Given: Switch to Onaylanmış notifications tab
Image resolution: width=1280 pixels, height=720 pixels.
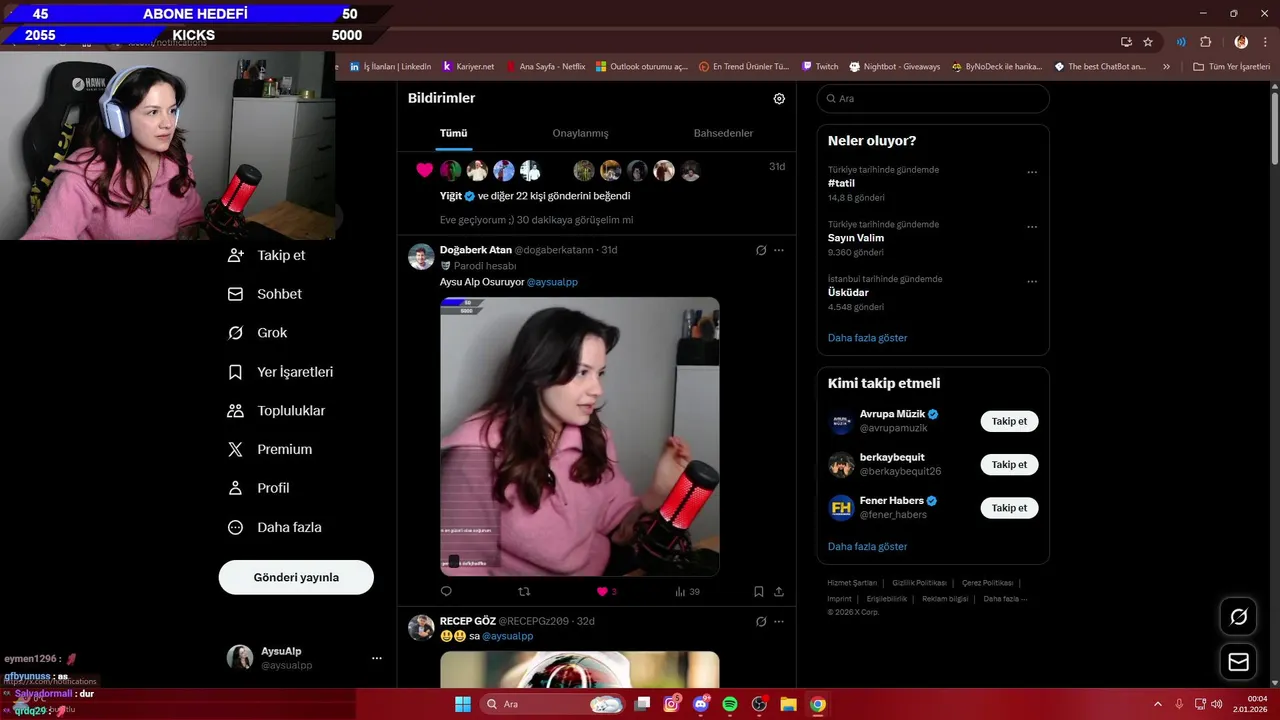Looking at the screenshot, I should coord(580,133).
